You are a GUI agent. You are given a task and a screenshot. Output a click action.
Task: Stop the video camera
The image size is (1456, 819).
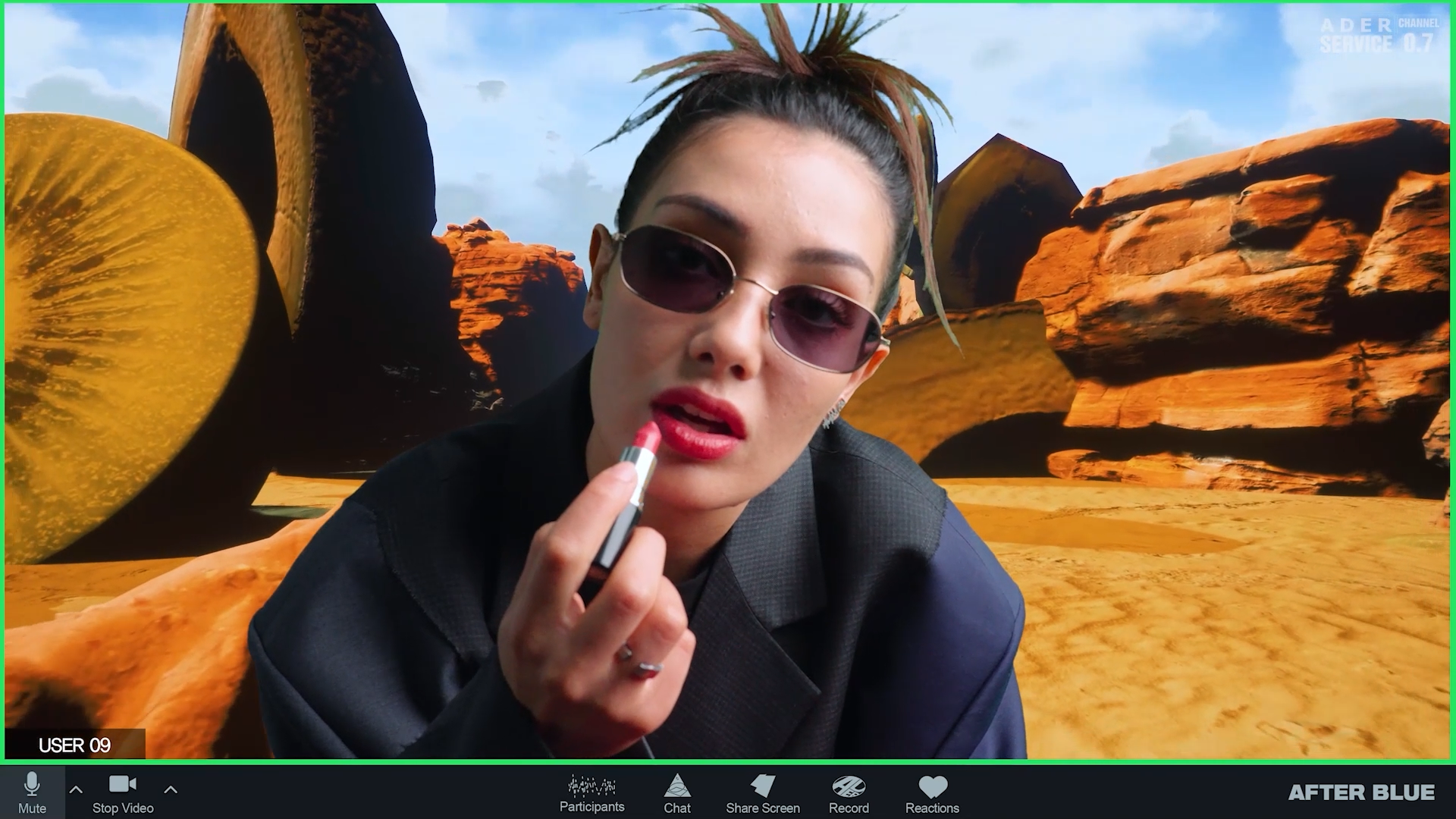tap(123, 793)
